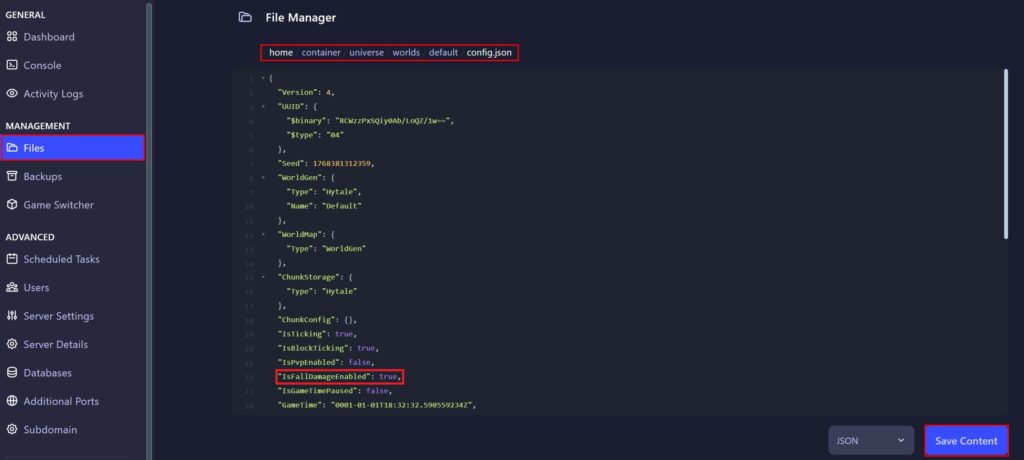
Task: Click the Backups archive icon
Action: tap(12, 177)
